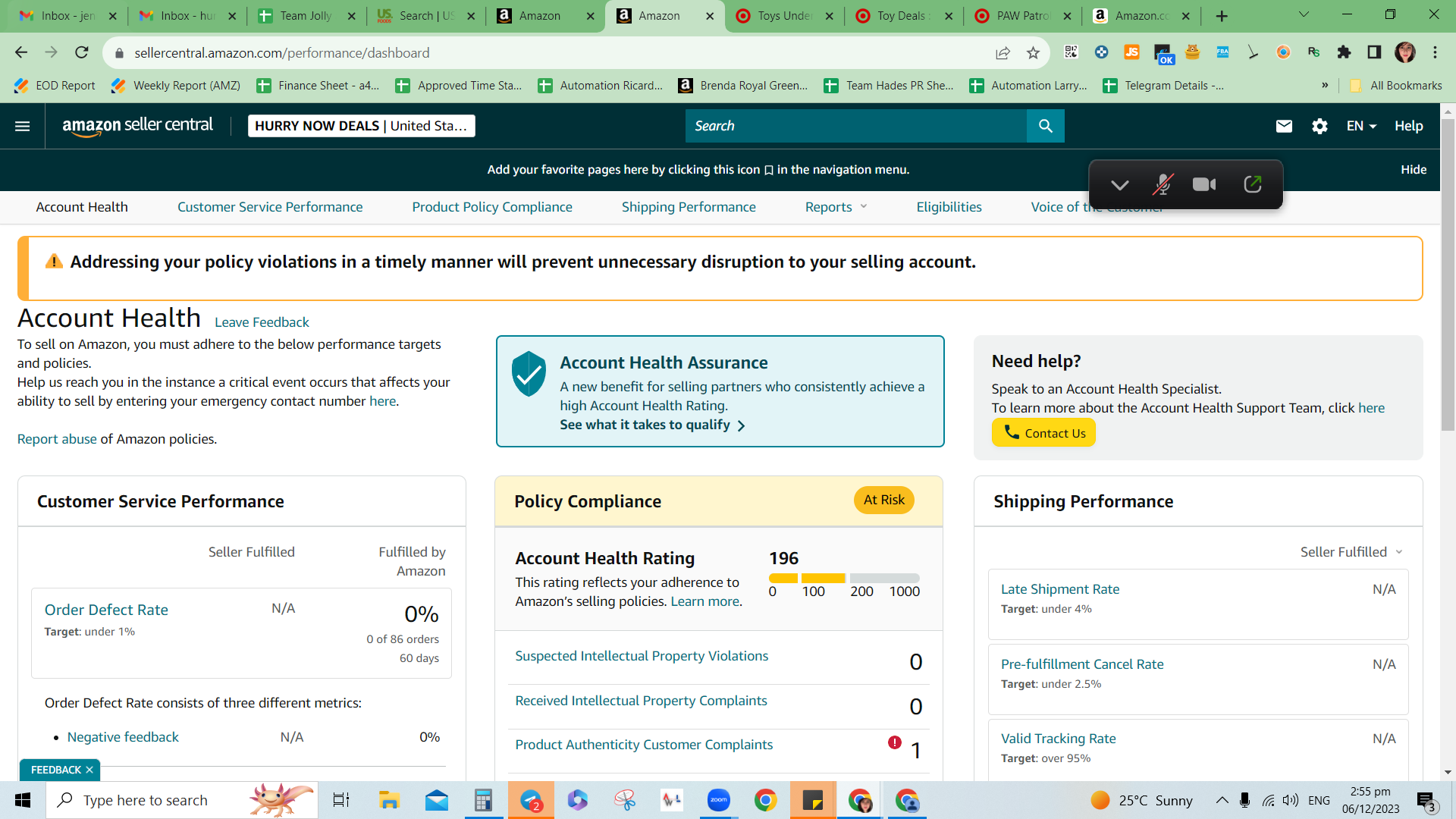
Task: Click the Windows taskbar search box
Action: point(182,800)
